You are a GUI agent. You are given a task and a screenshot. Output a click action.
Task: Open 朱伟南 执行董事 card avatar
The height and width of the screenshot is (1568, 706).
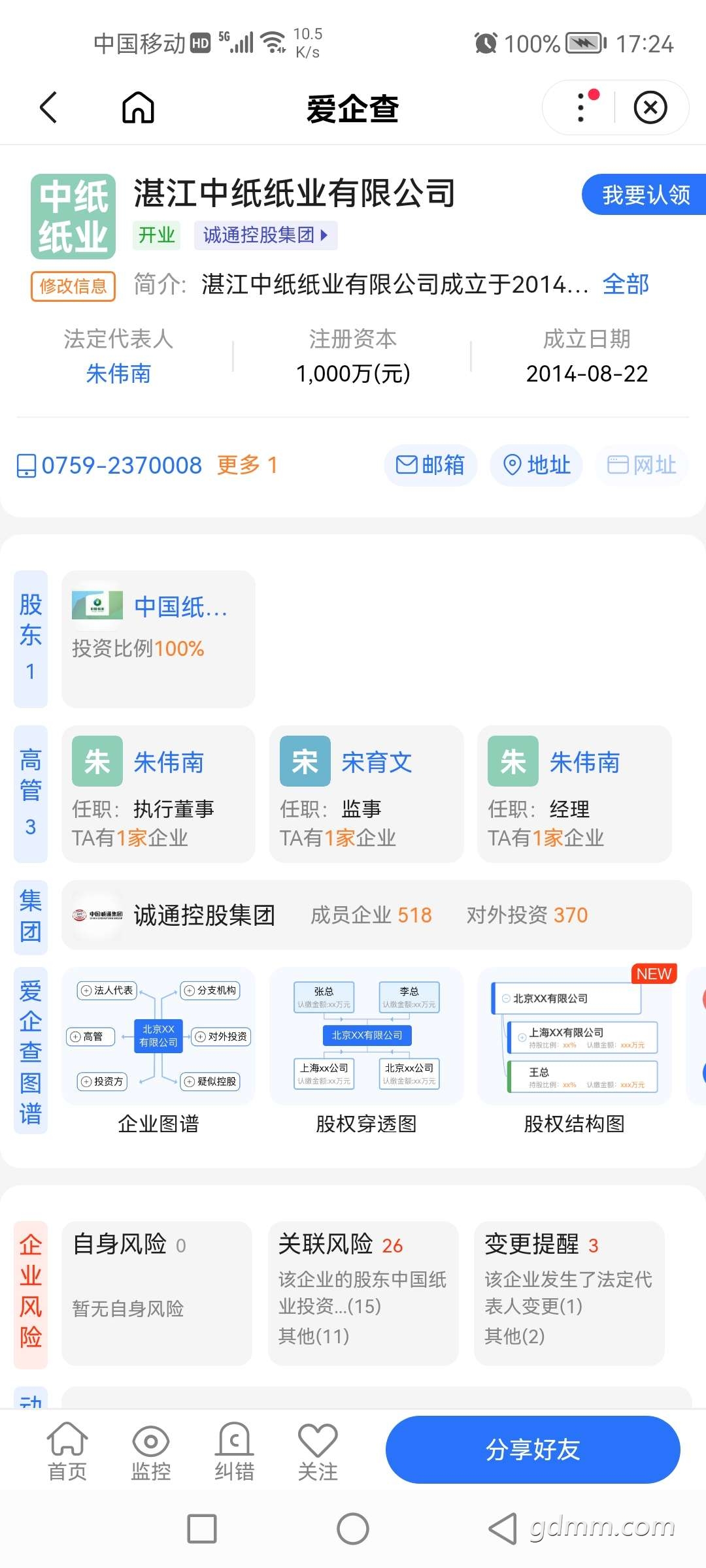97,761
